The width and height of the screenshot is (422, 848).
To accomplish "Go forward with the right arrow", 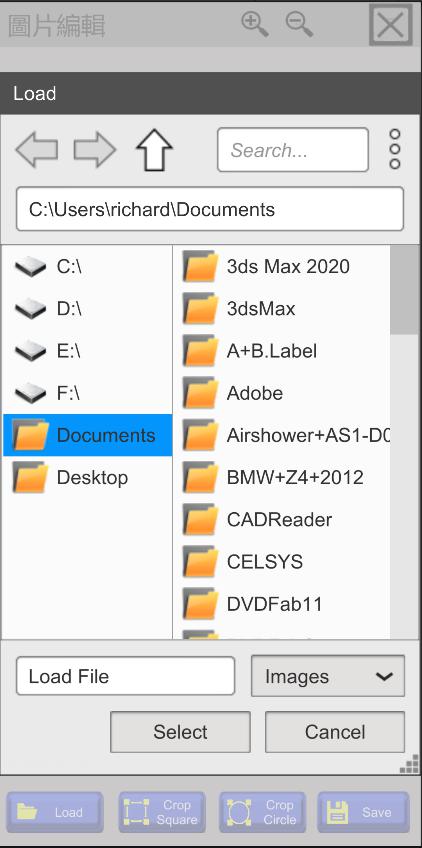I will (95, 149).
